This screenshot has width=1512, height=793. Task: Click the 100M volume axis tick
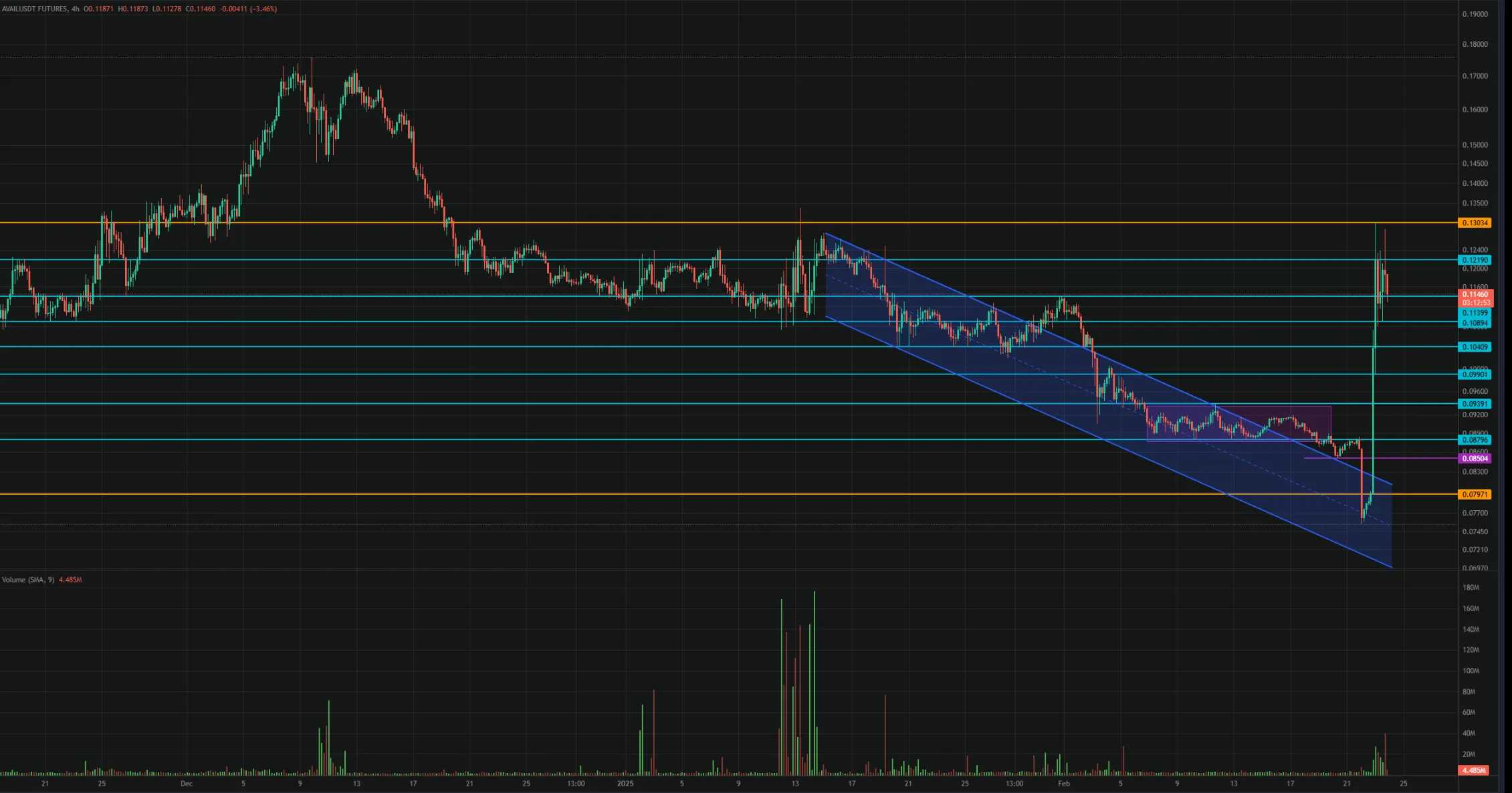click(x=1471, y=671)
